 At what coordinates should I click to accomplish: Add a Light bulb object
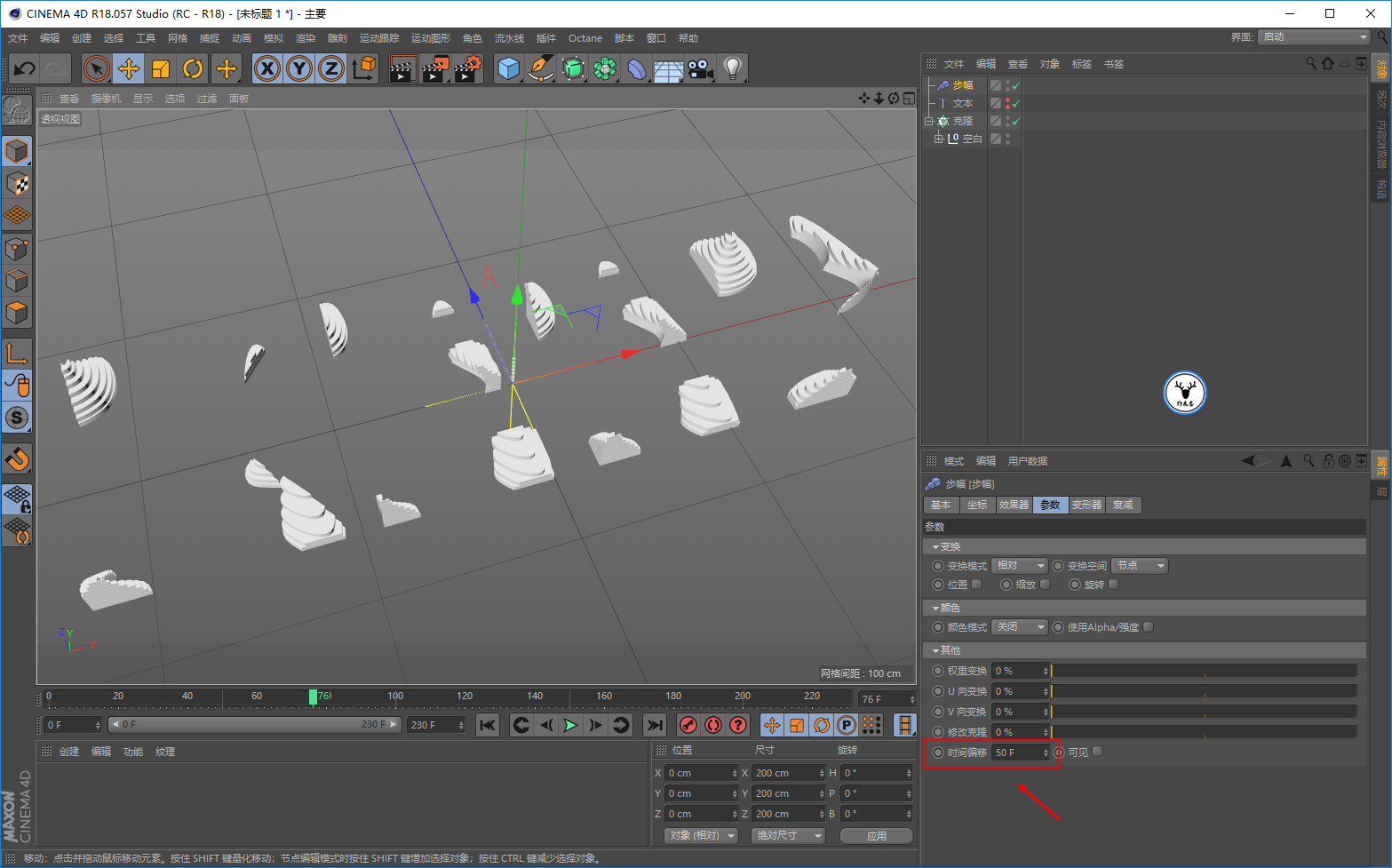(x=732, y=68)
